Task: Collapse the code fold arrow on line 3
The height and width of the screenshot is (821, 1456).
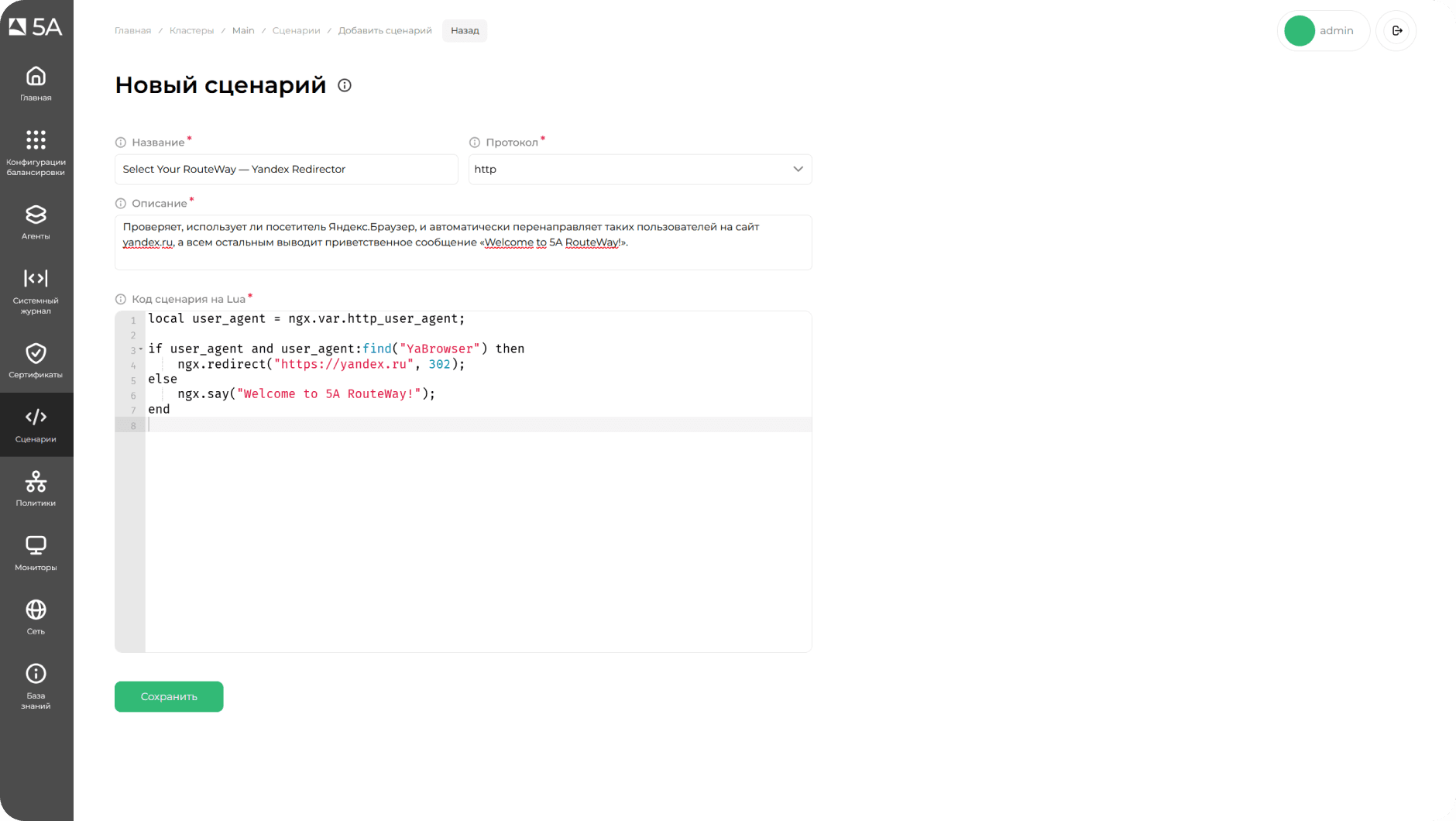Action: click(x=141, y=349)
